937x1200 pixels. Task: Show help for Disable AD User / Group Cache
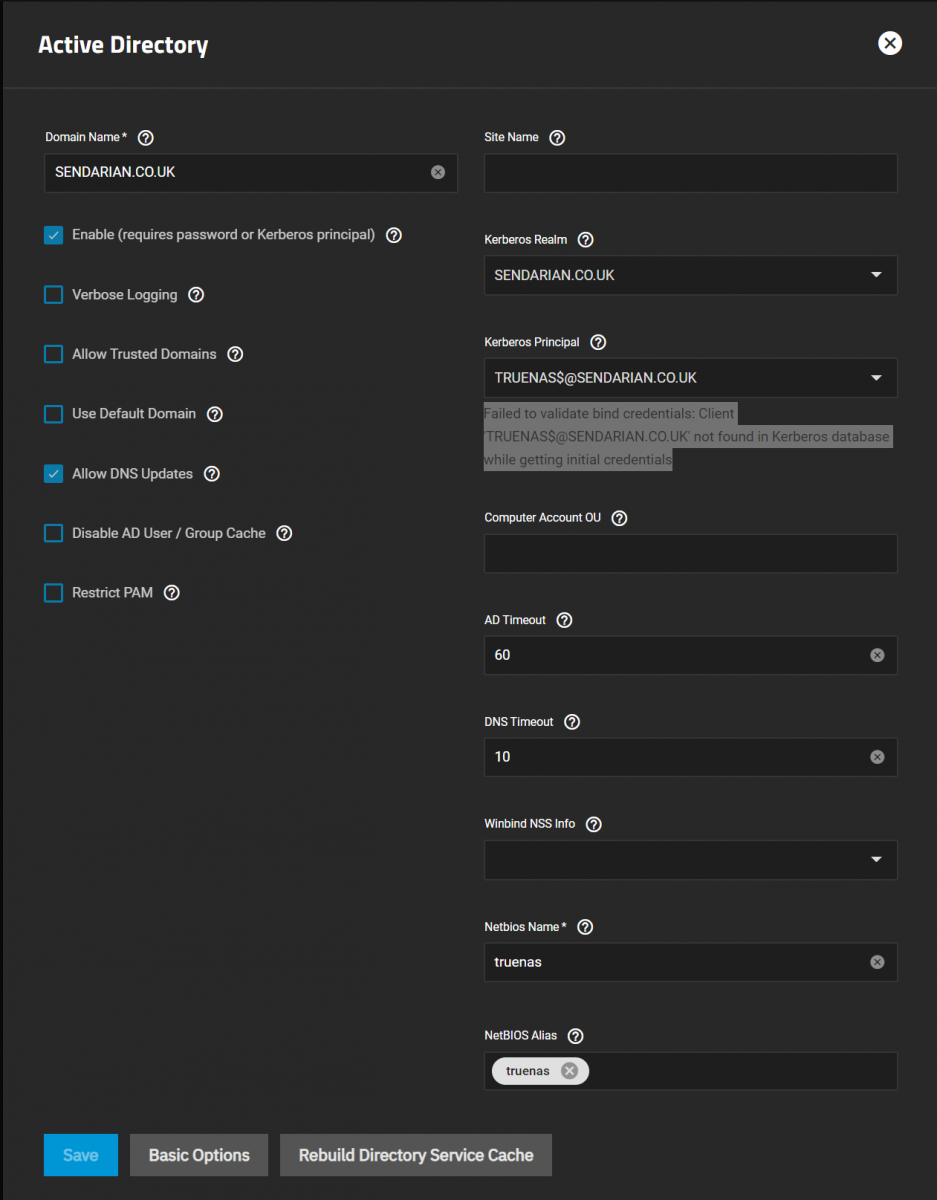point(284,533)
